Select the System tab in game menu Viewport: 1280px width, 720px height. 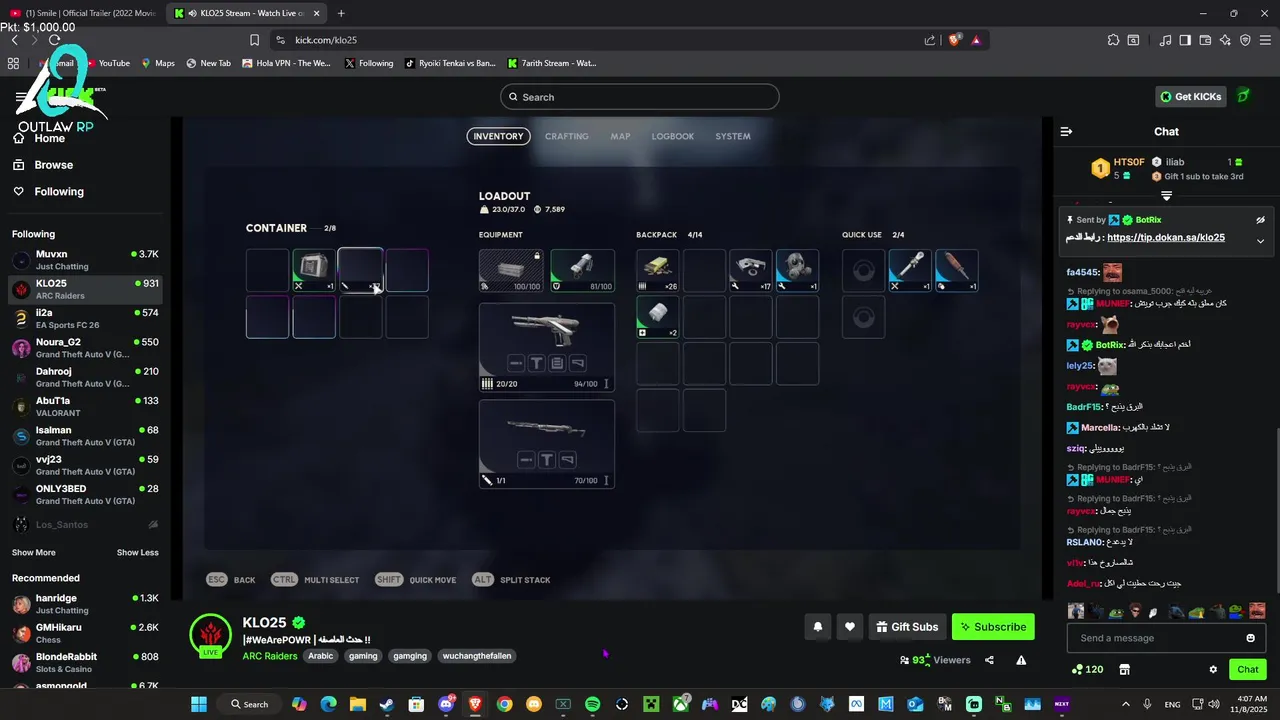pyautogui.click(x=733, y=136)
